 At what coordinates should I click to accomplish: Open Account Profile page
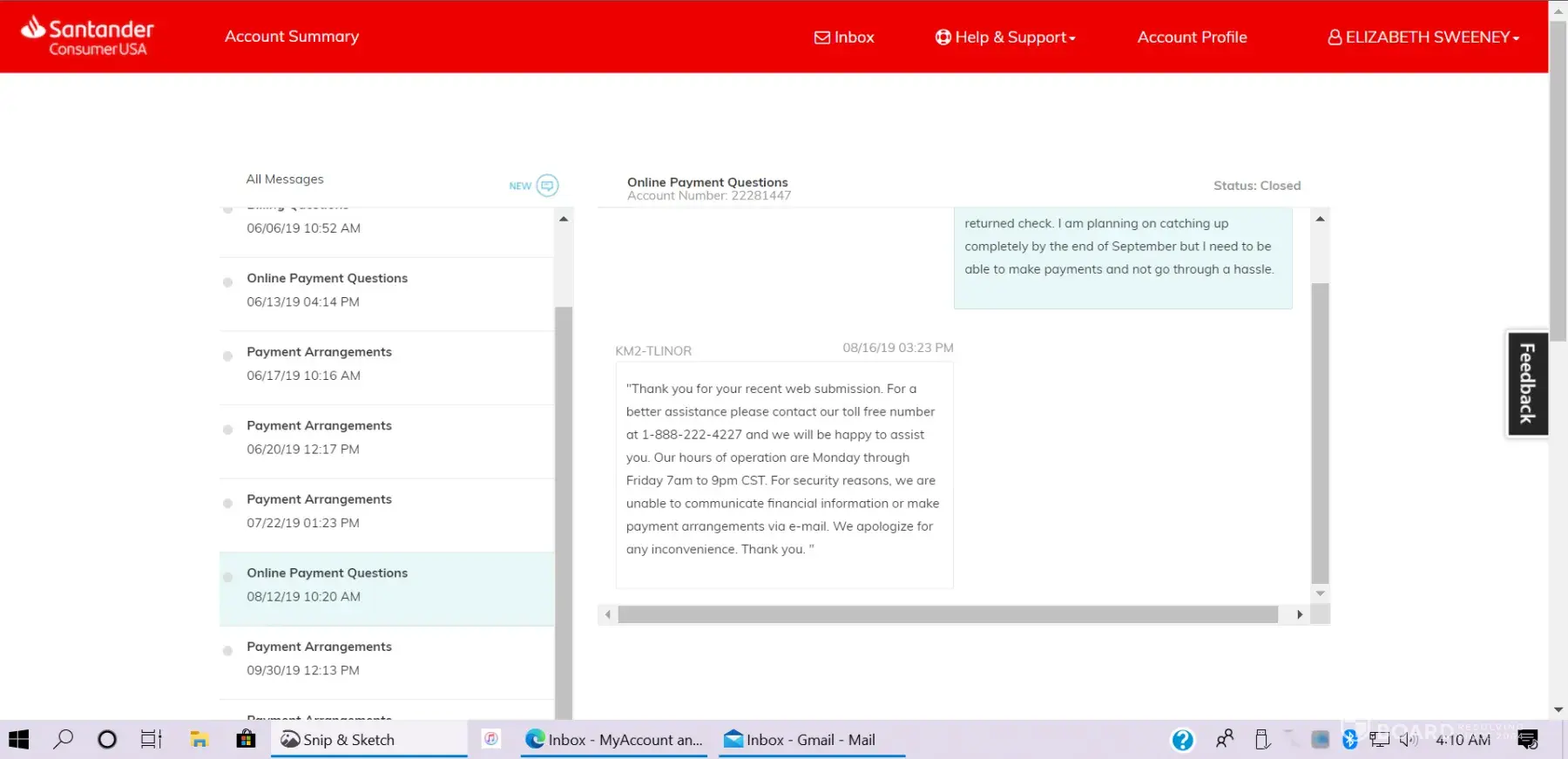[1192, 37]
